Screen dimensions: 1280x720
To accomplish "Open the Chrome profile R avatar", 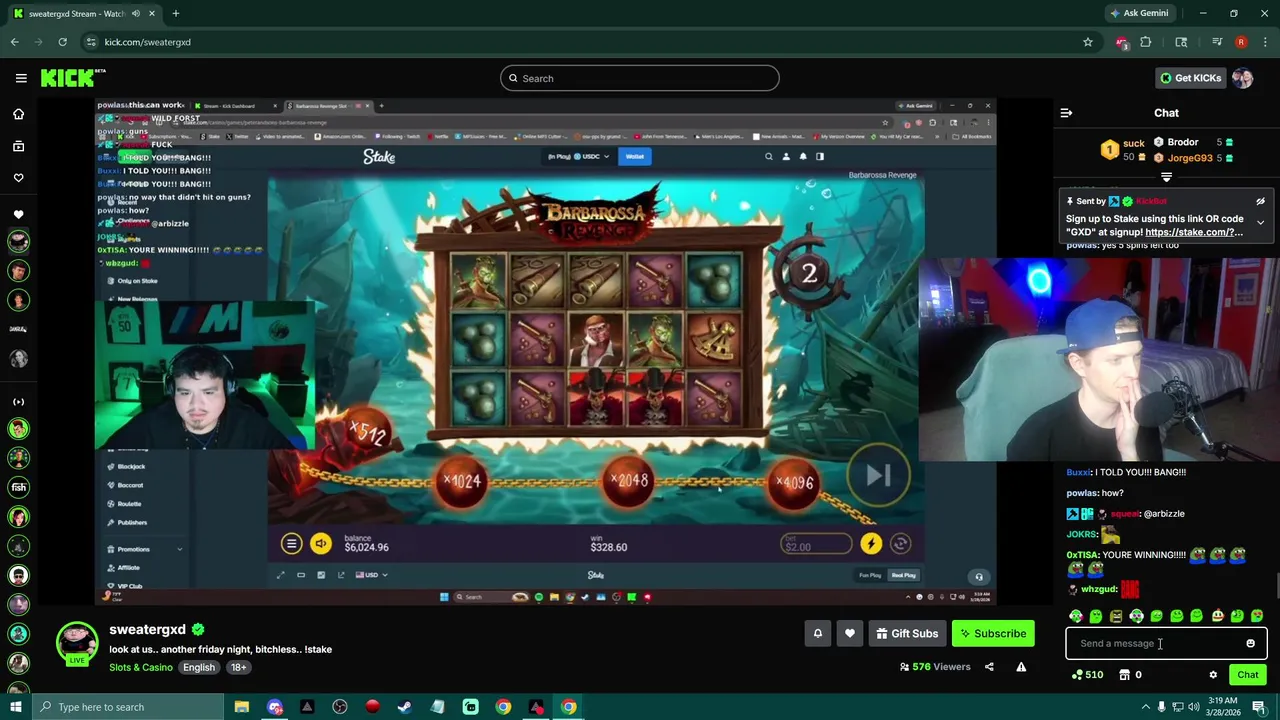I will click(x=1241, y=42).
